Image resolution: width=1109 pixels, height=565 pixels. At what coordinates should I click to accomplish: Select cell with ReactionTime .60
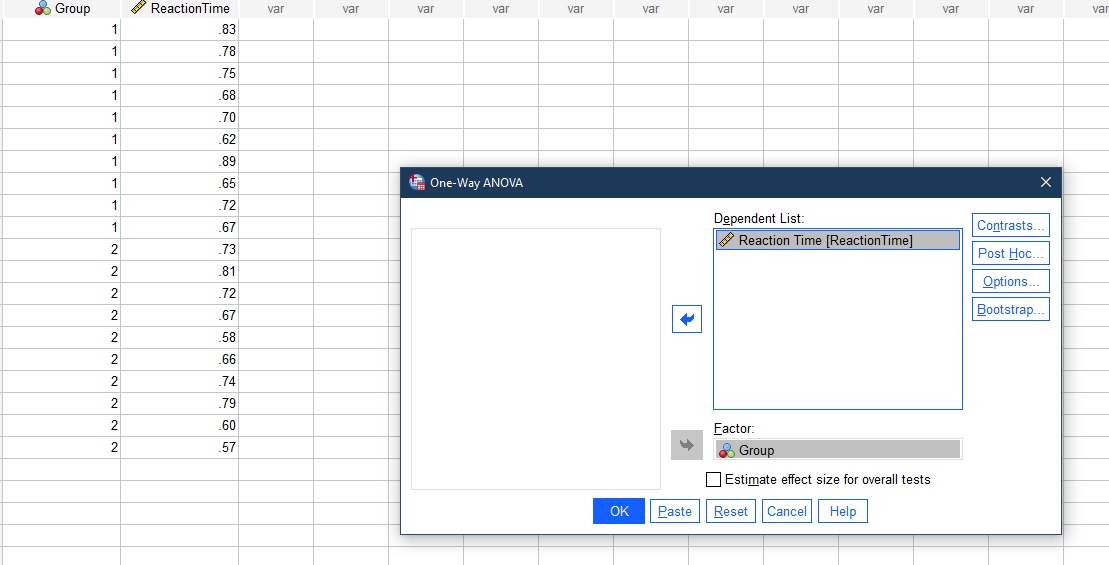click(180, 425)
